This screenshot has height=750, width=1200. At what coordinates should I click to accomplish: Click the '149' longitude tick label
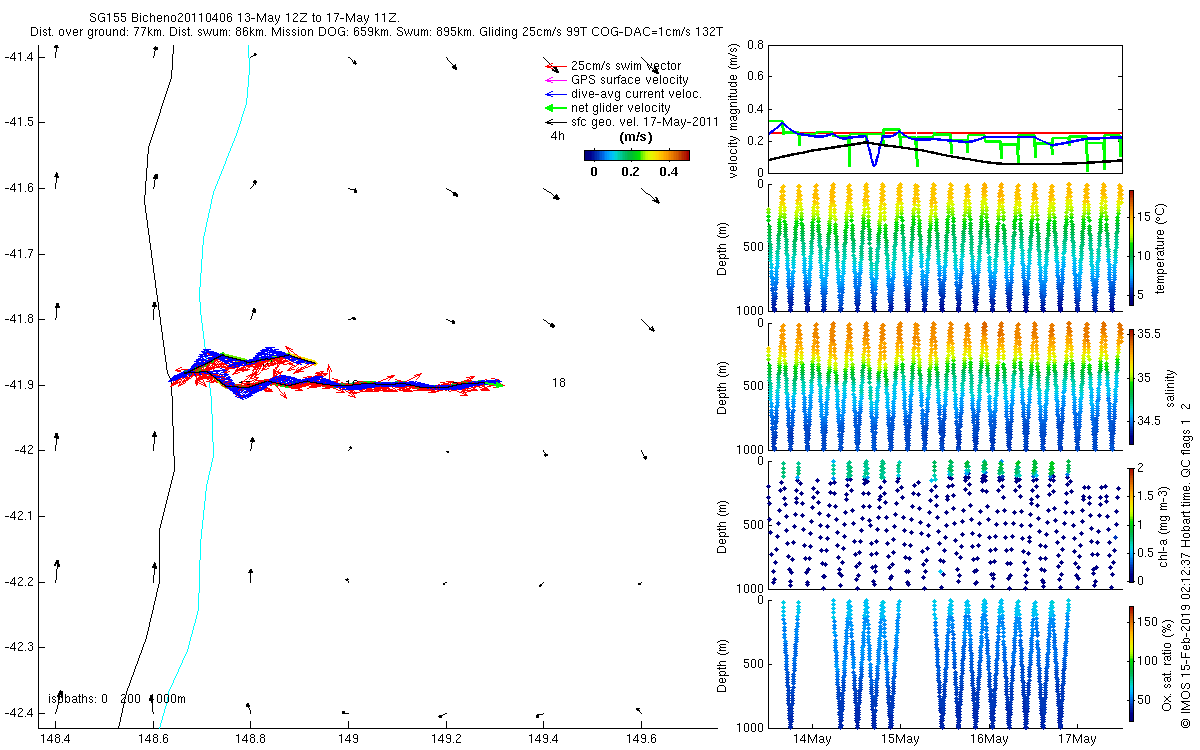click(x=348, y=739)
